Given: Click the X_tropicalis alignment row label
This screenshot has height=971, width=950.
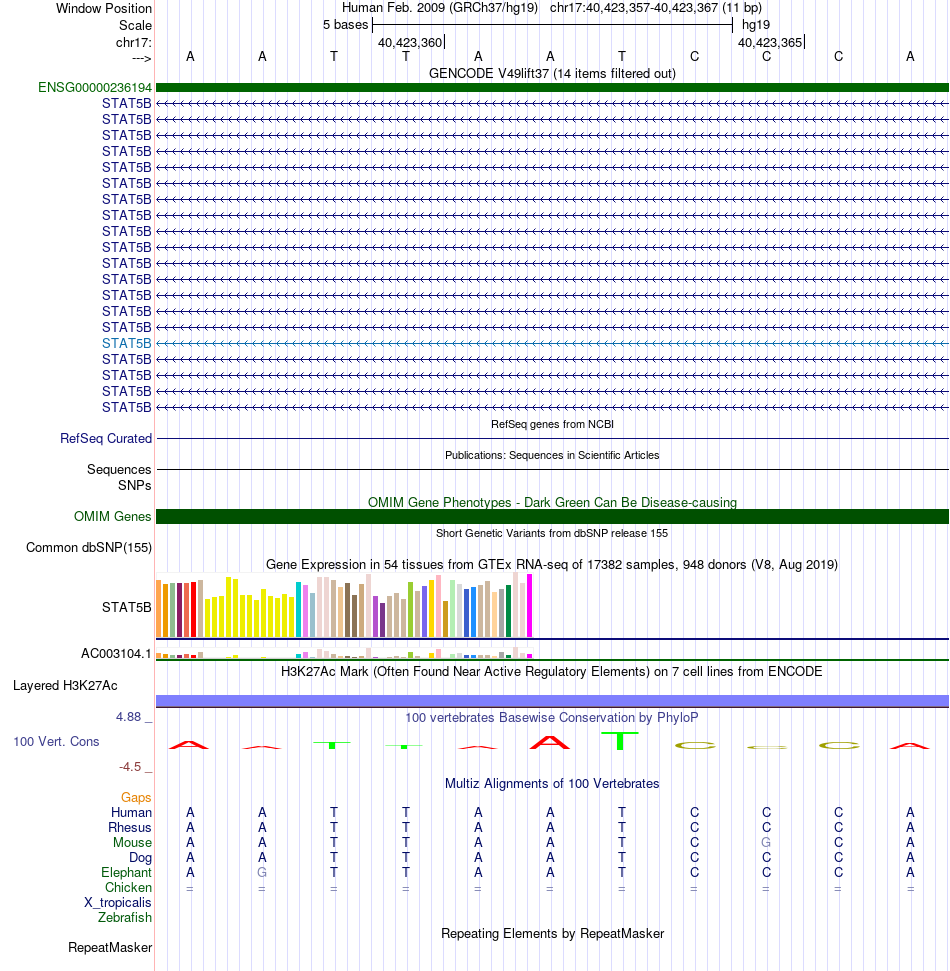Looking at the screenshot, I should [118, 903].
